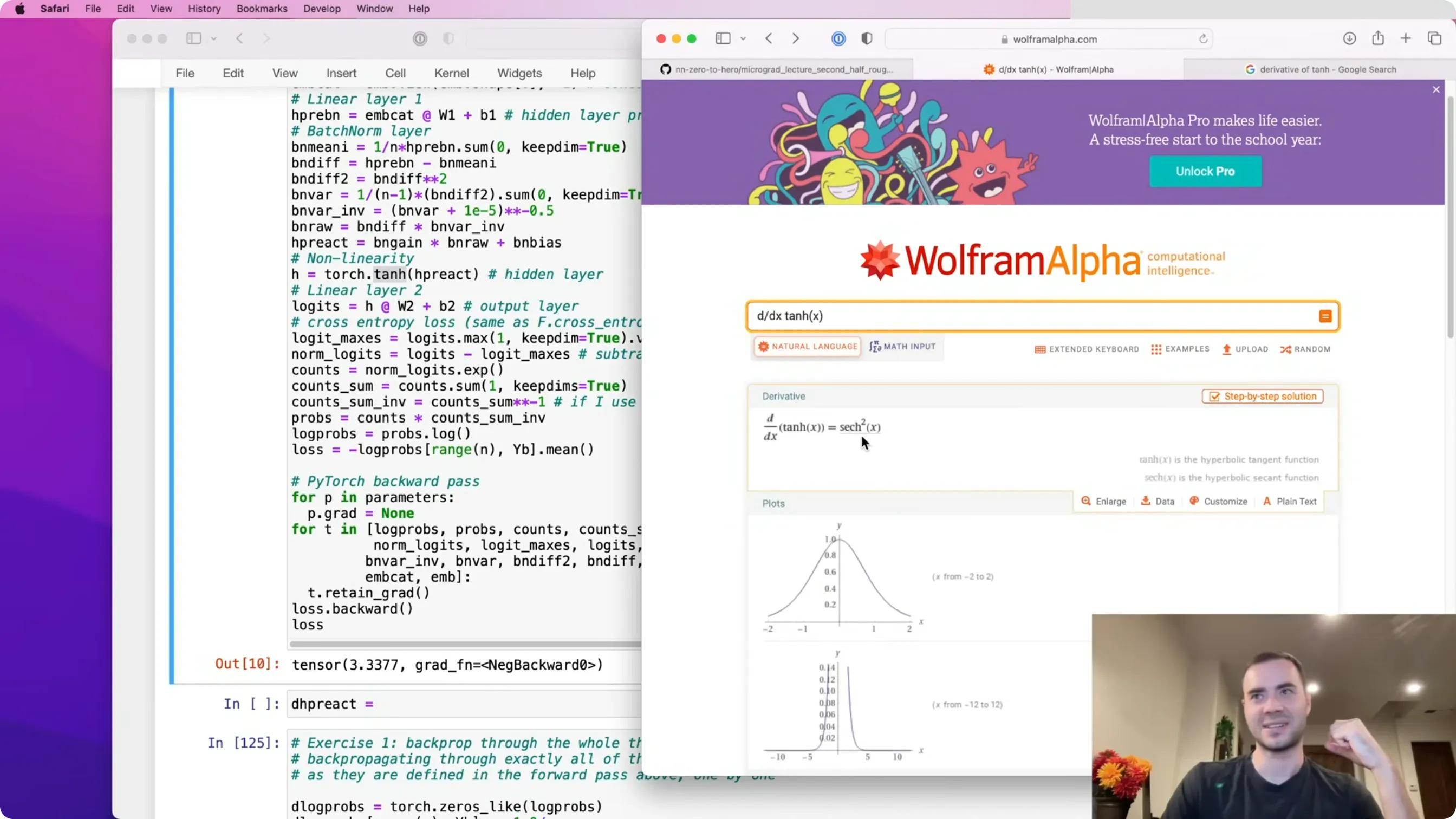
Task: Click the sidebar toggle icon in WolframAlpha Safari window
Action: (x=723, y=38)
